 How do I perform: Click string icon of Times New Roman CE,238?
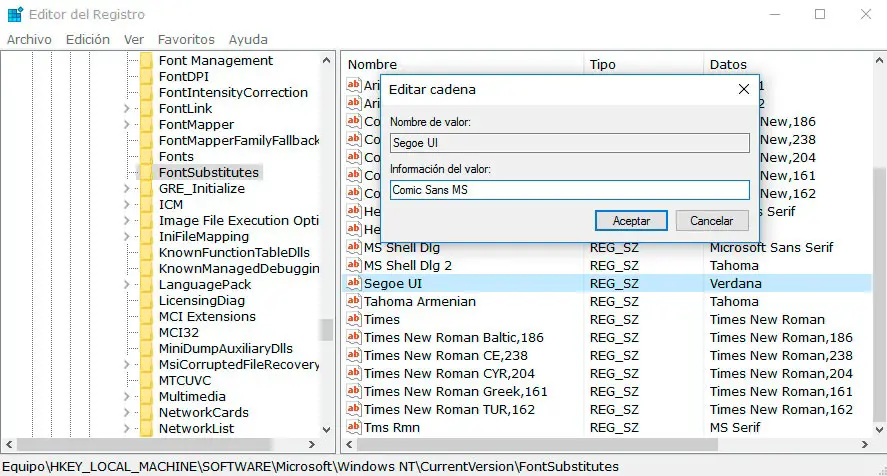click(354, 355)
